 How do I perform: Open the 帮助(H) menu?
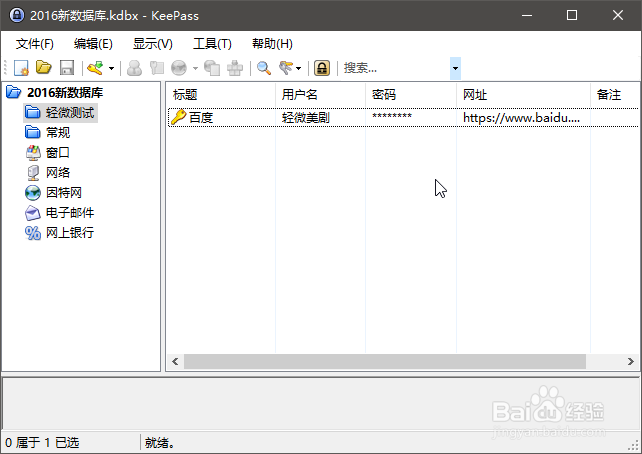tap(272, 43)
